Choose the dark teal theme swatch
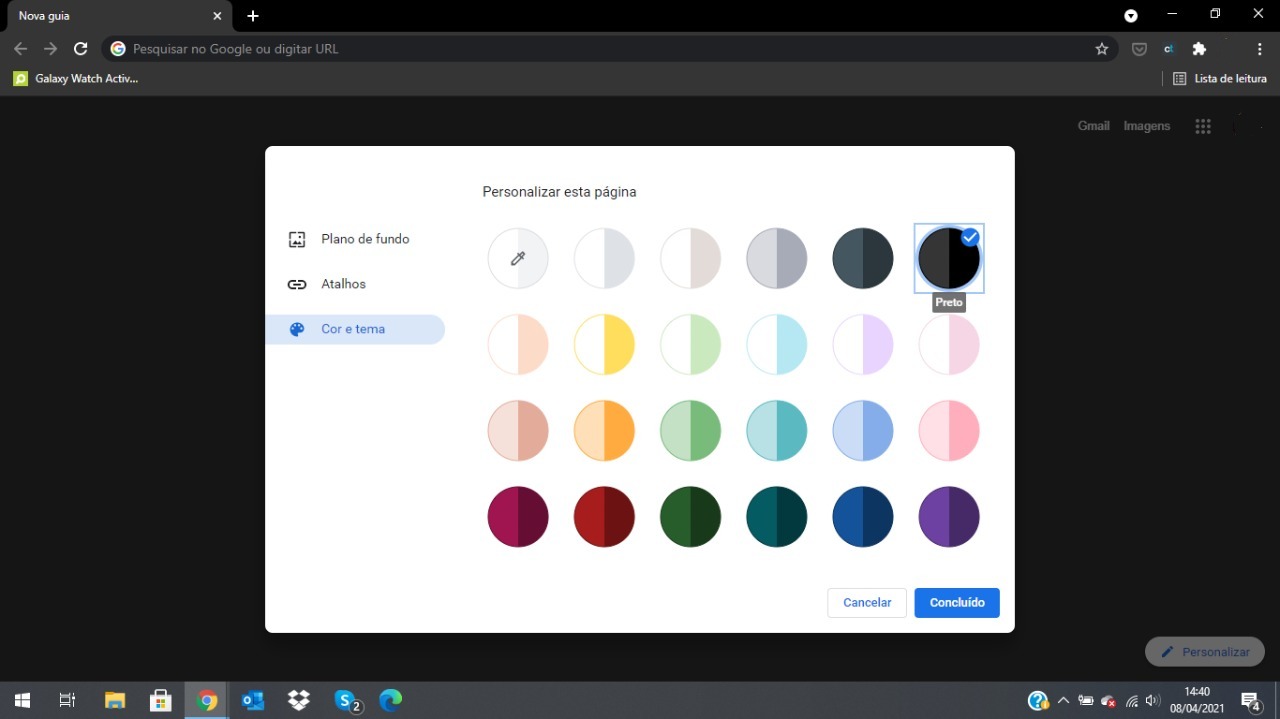 [x=777, y=516]
